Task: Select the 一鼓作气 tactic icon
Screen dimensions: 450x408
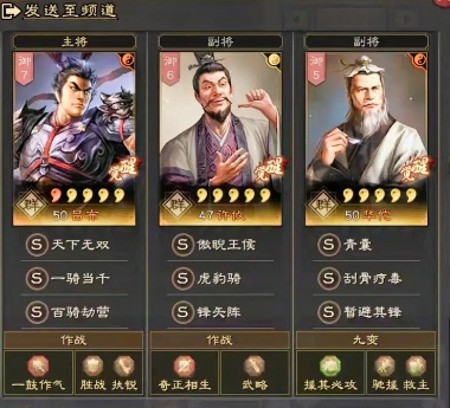Action: point(38,366)
